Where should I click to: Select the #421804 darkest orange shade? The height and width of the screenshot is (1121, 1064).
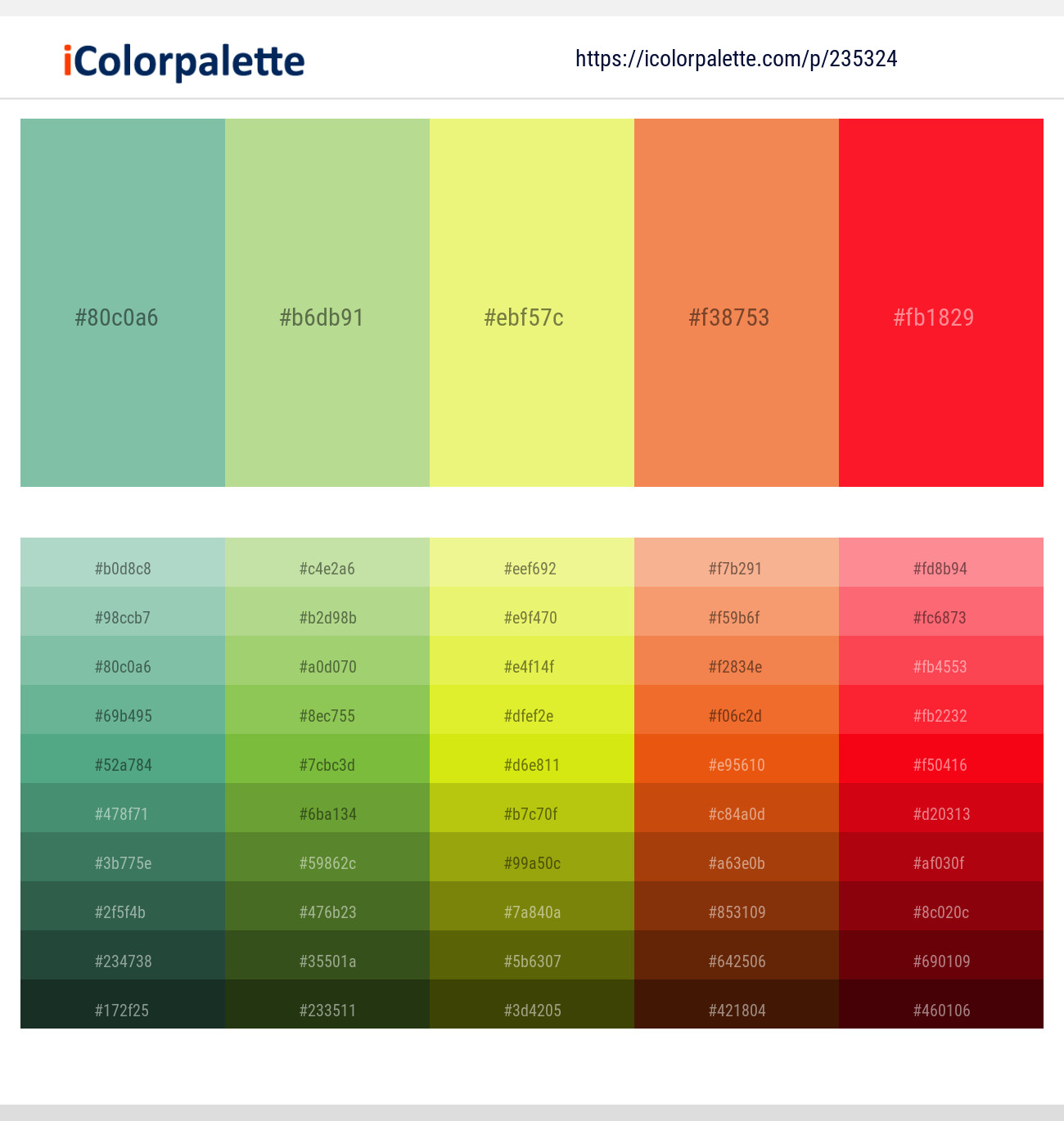[736, 1010]
